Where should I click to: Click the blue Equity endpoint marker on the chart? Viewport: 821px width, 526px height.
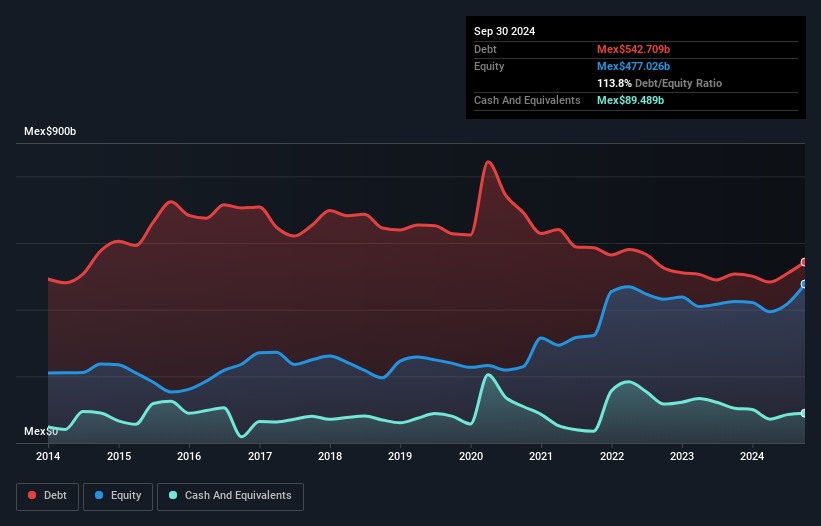coord(804,284)
